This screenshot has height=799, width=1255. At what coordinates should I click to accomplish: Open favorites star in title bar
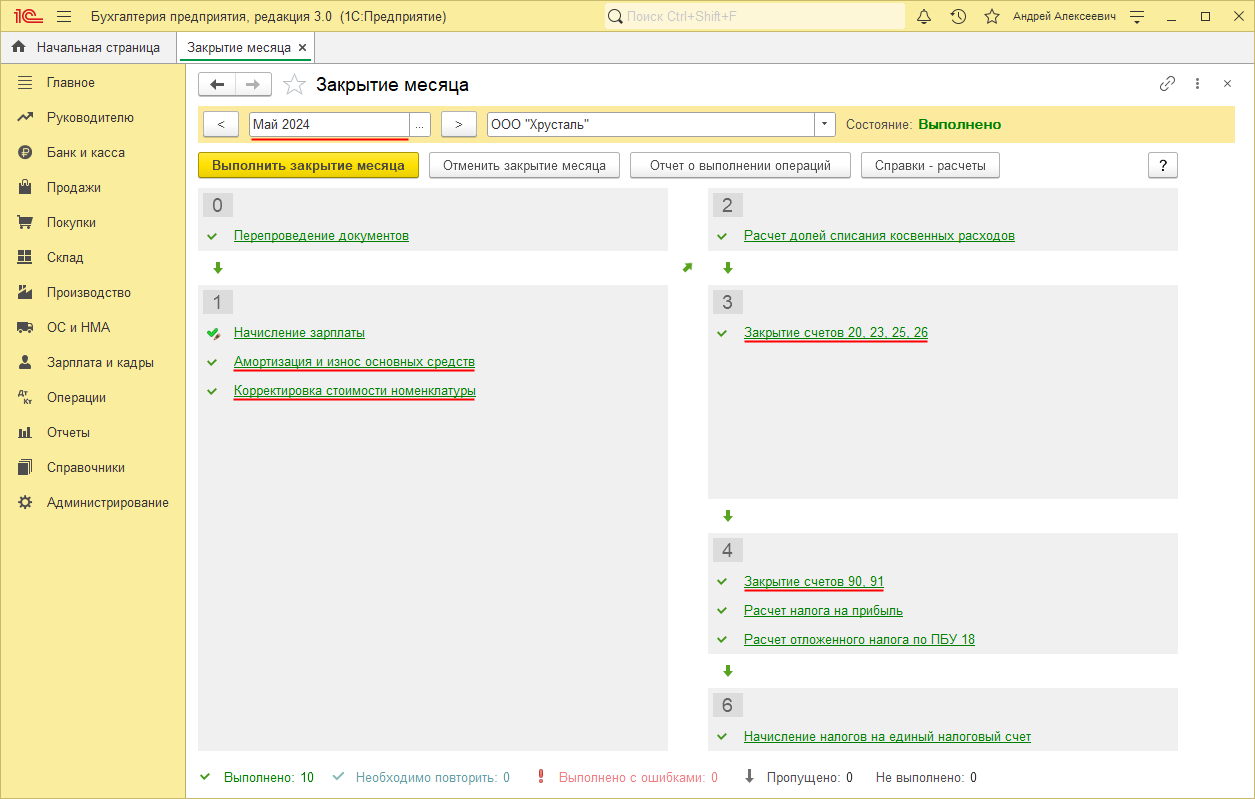[x=992, y=17]
